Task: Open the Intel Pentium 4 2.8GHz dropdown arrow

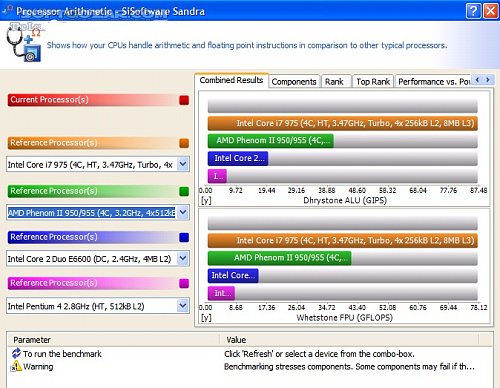Action: 183,305
